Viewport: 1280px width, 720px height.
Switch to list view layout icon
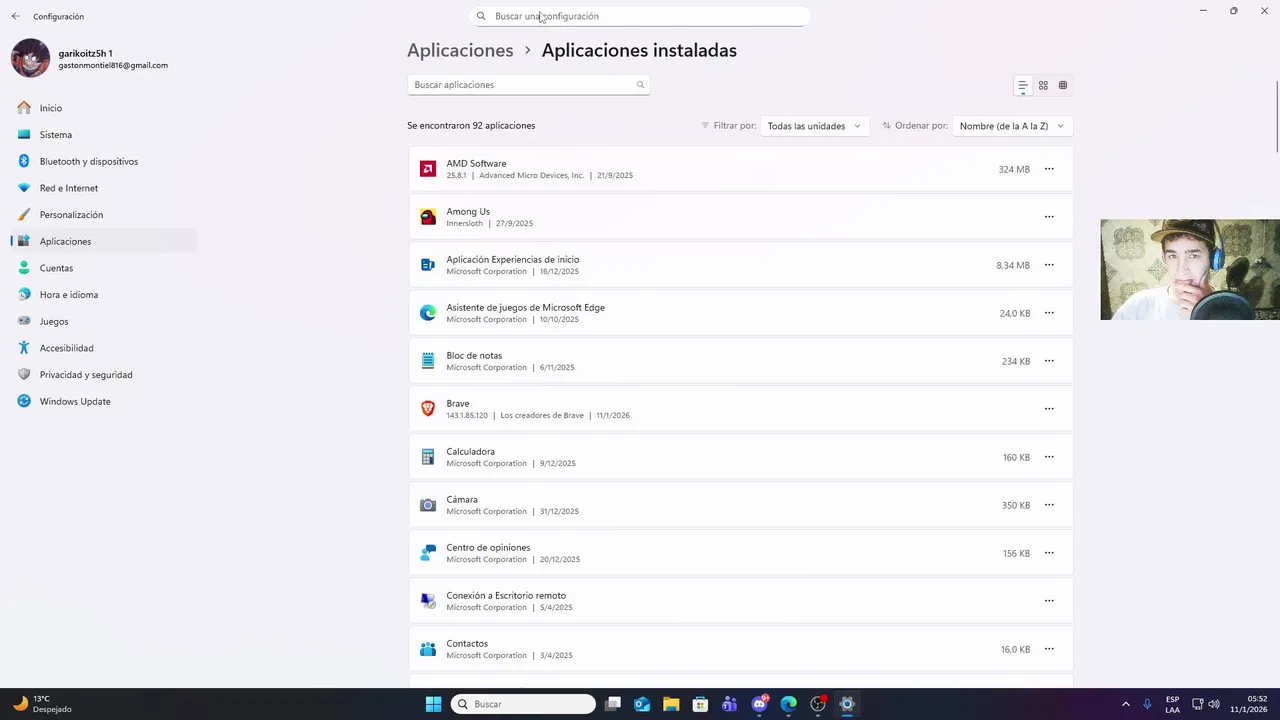point(1023,86)
